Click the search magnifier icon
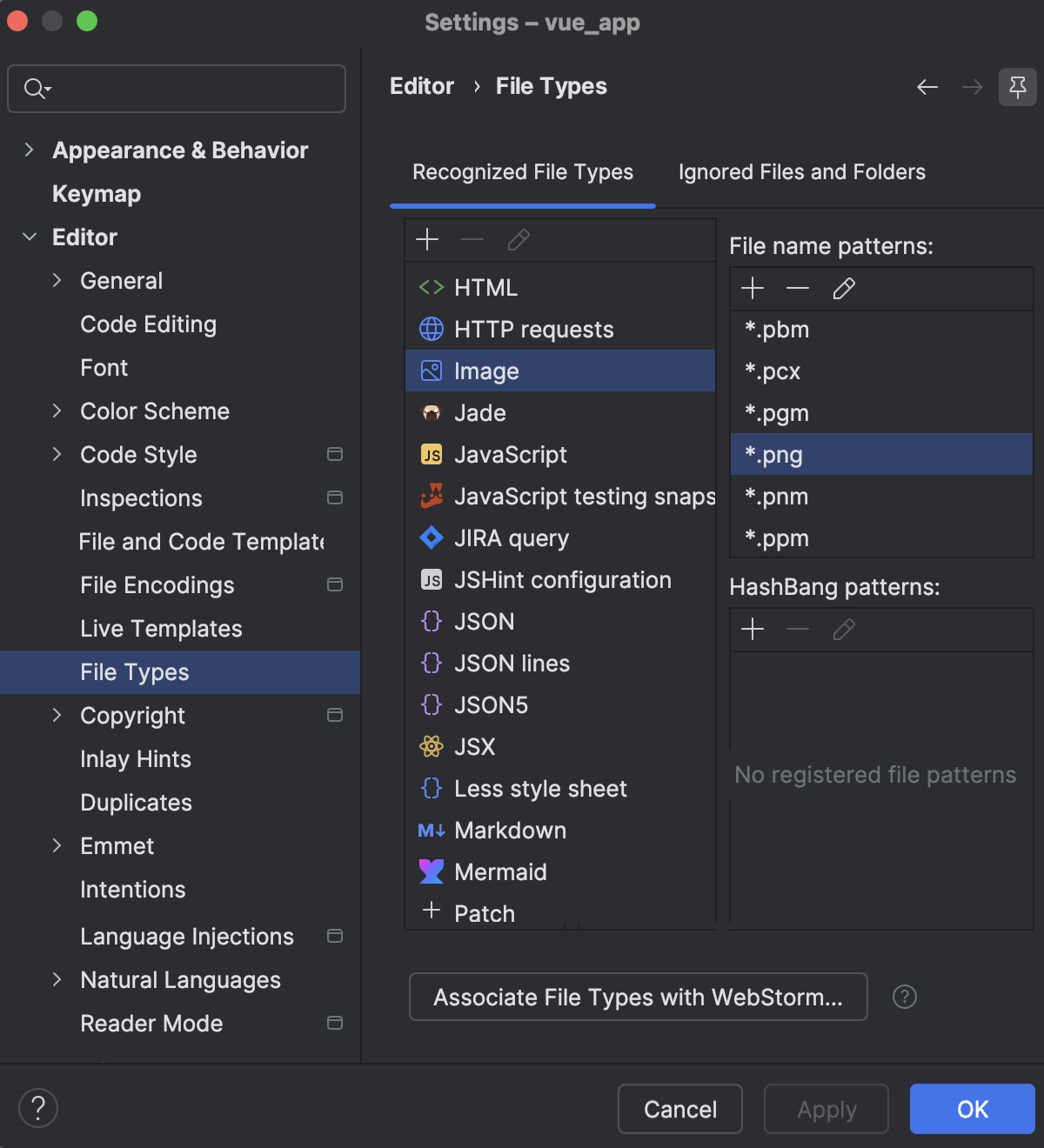The image size is (1044, 1148). coord(37,89)
